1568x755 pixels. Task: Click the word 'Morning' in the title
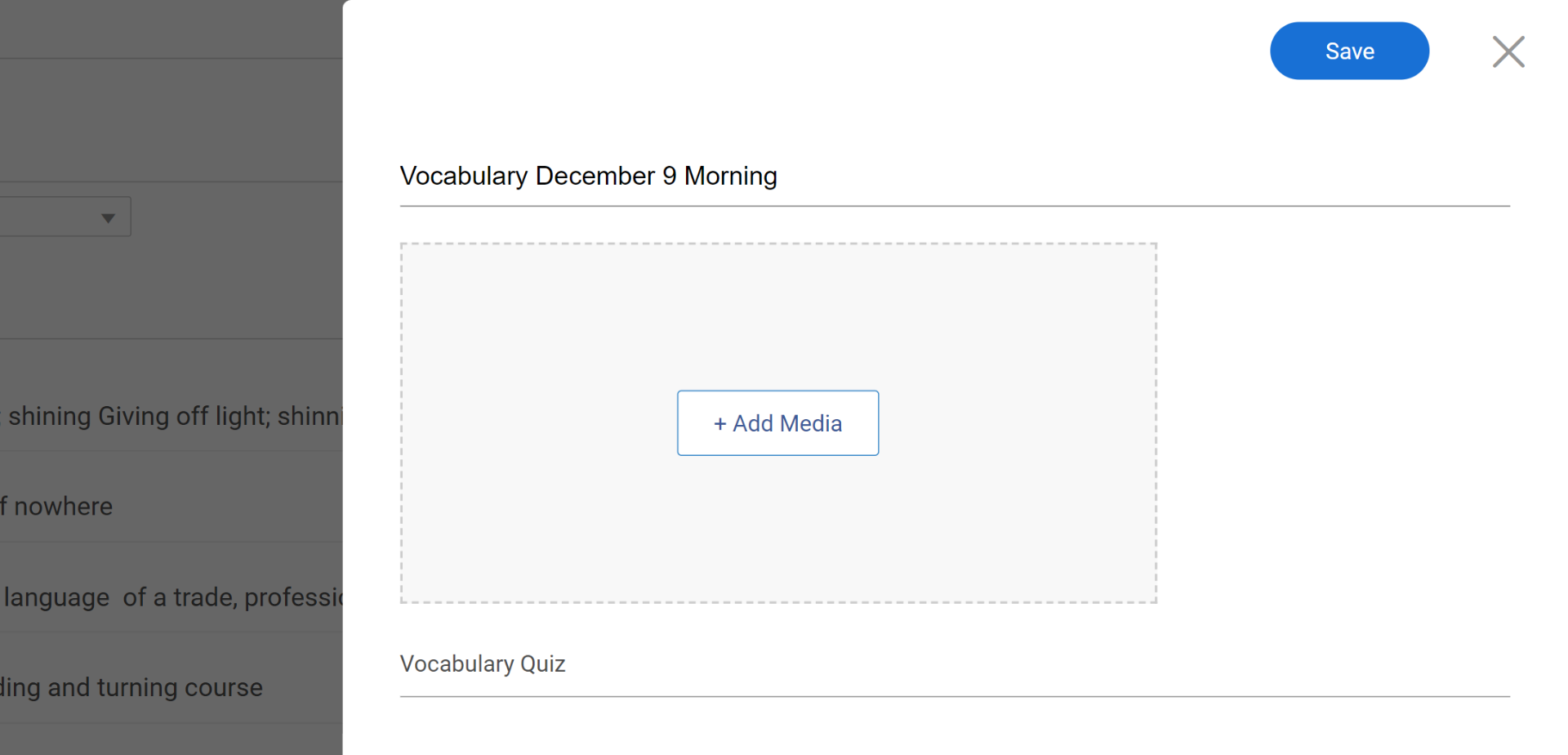(730, 176)
